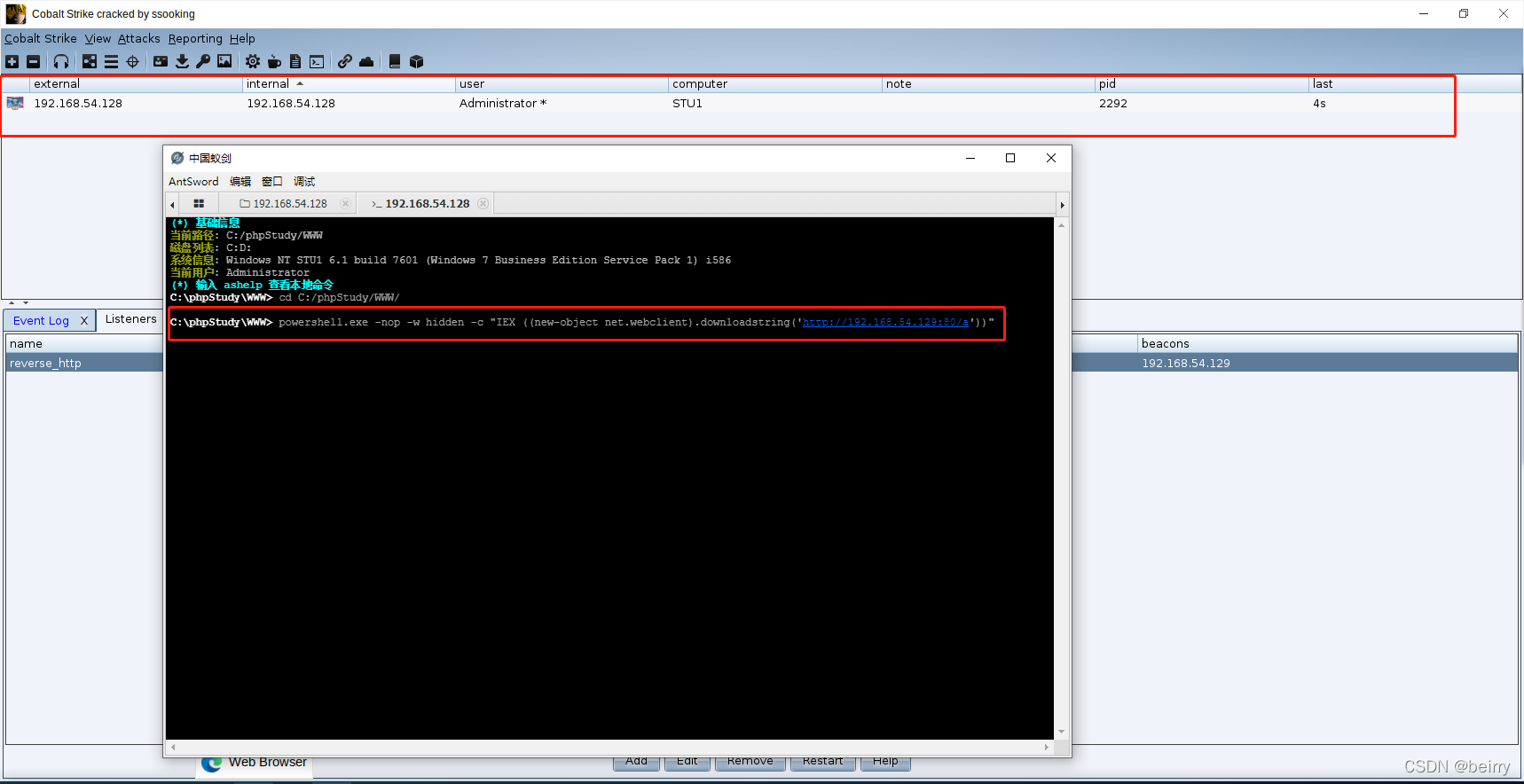Open the 编辑 menu in AntSword
The height and width of the screenshot is (784, 1524).
pos(240,182)
